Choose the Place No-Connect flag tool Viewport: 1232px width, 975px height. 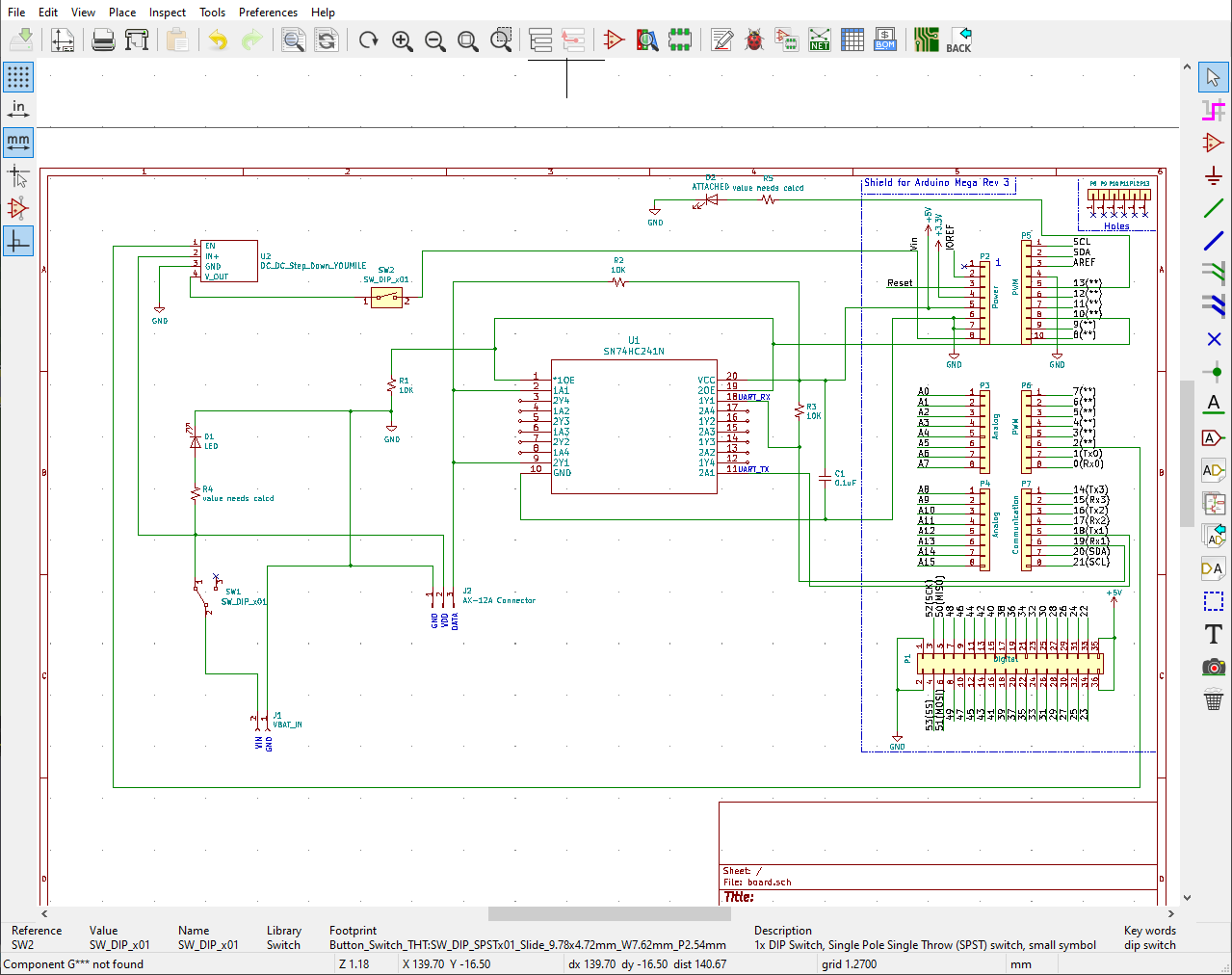[1214, 339]
